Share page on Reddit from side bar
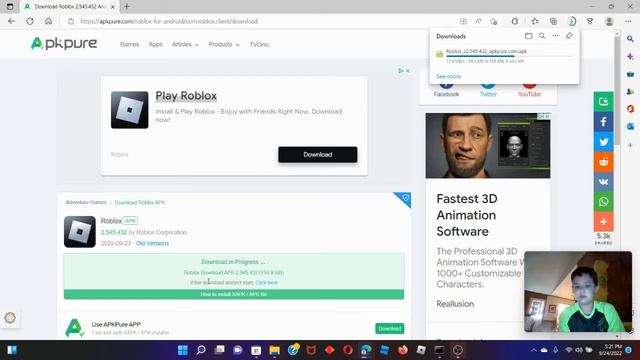This screenshot has width=640, height=360. (603, 162)
